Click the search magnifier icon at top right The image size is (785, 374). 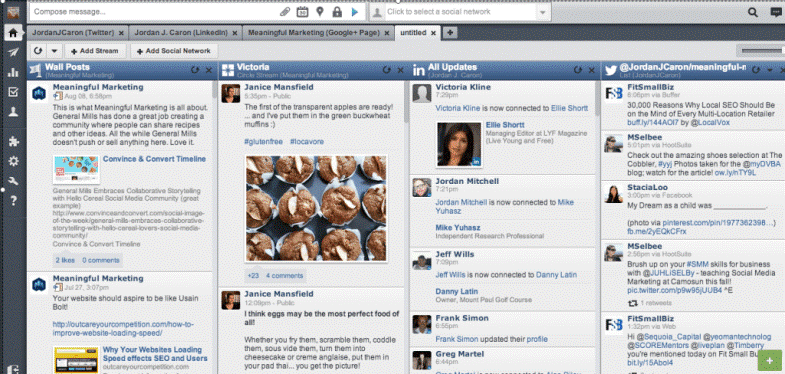click(752, 13)
